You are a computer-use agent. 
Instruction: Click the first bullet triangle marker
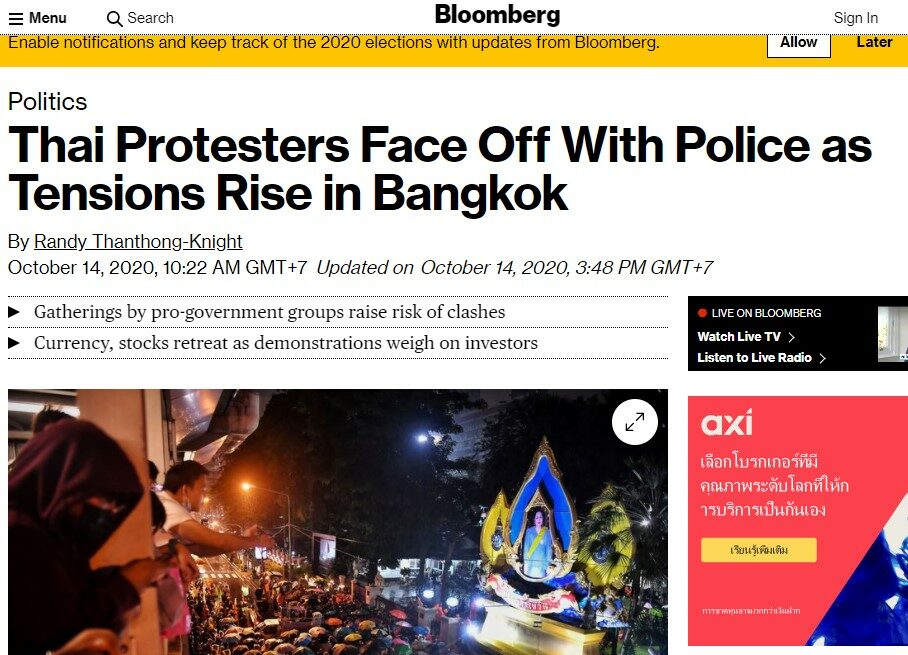(x=14, y=312)
